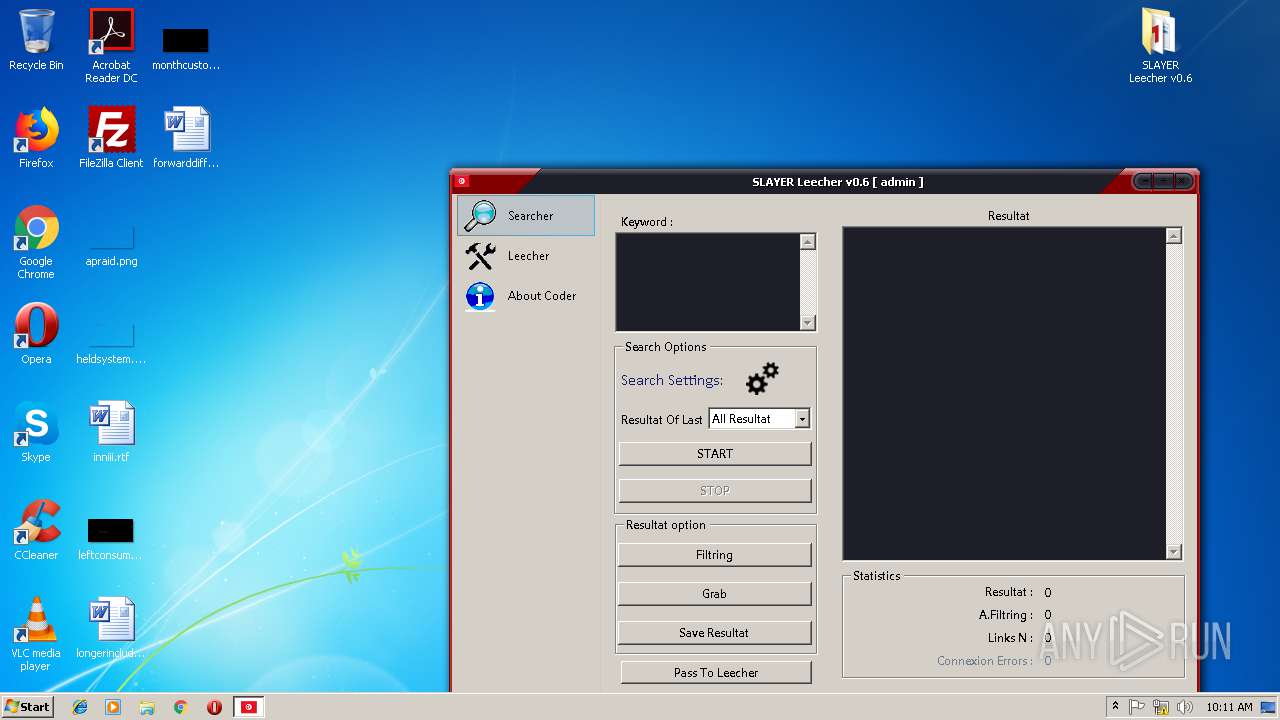
Task: Open Windows Explorer taskbar icon
Action: [147, 707]
